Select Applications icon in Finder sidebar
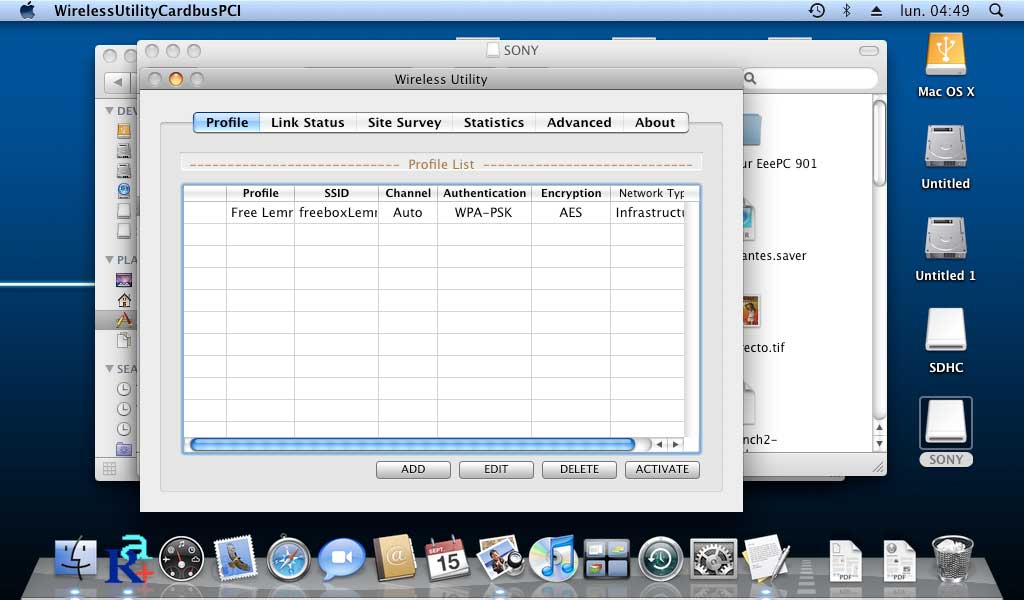Screen dimensions: 1024x600 pos(123,320)
